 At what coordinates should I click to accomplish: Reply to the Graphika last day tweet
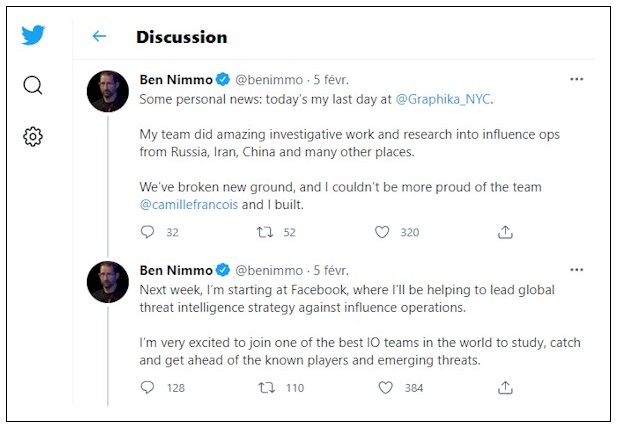147,232
